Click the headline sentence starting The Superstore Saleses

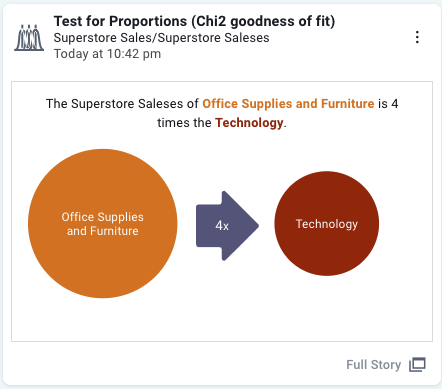point(222,113)
